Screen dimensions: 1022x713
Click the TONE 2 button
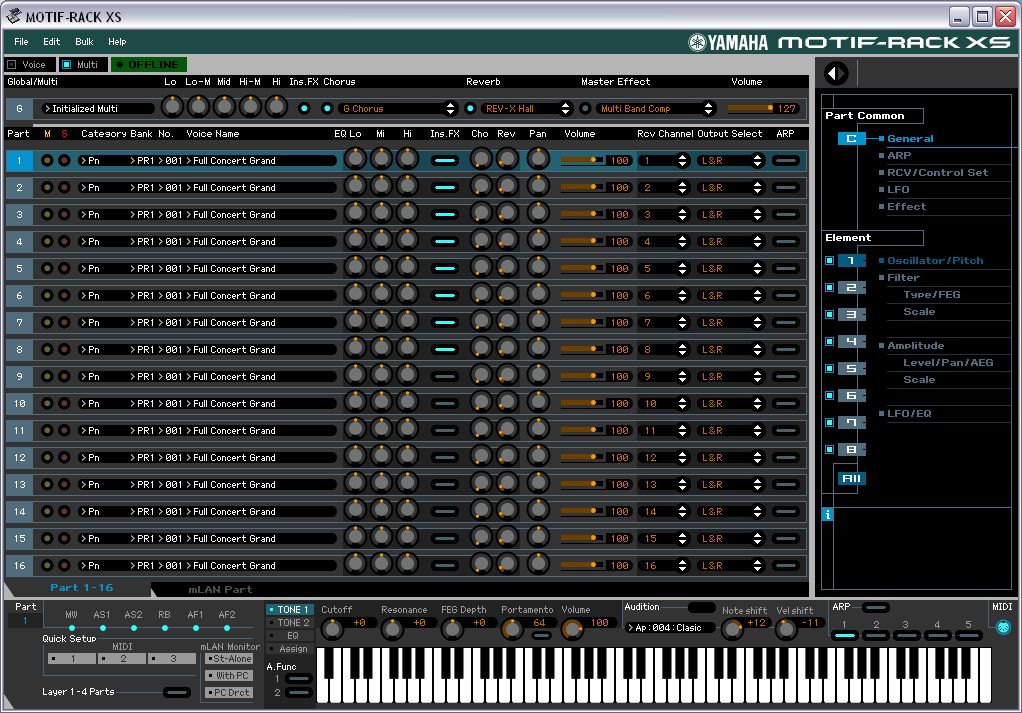coord(290,622)
